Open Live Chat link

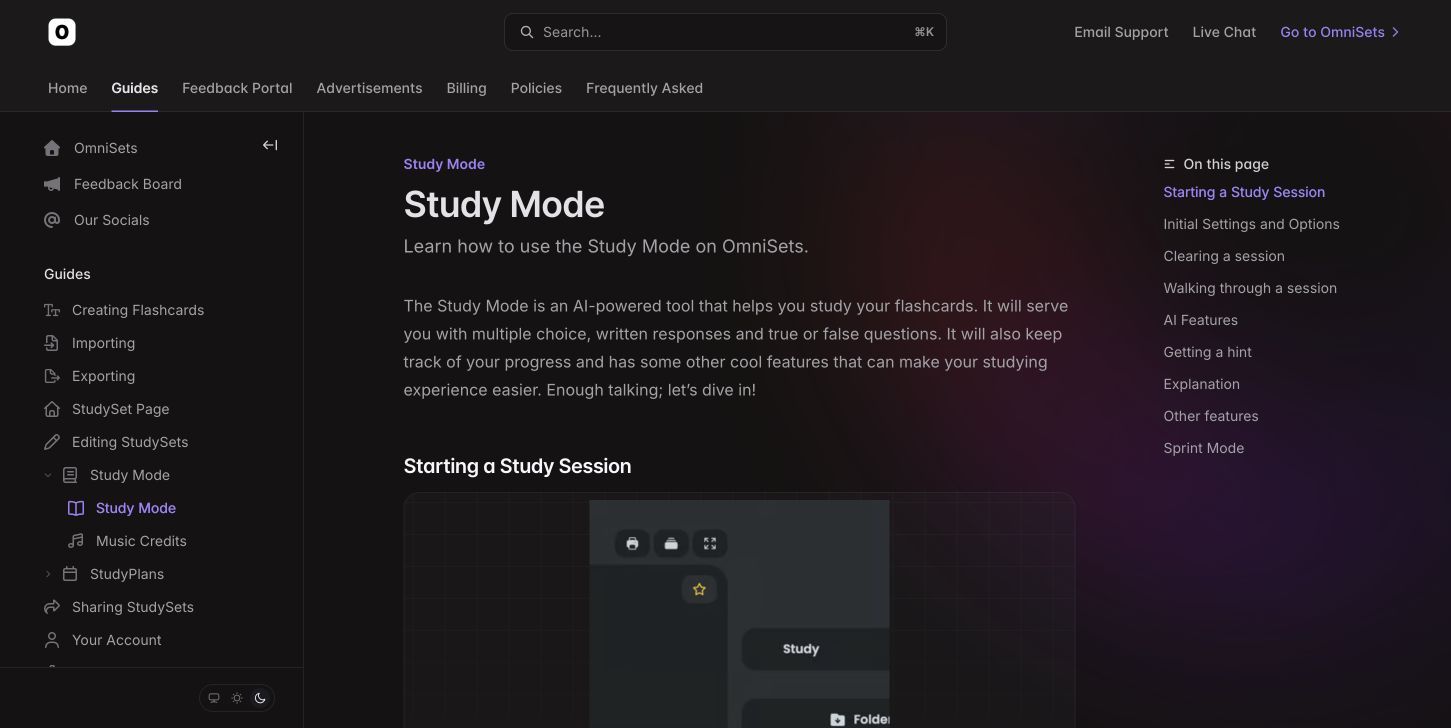(x=1224, y=32)
